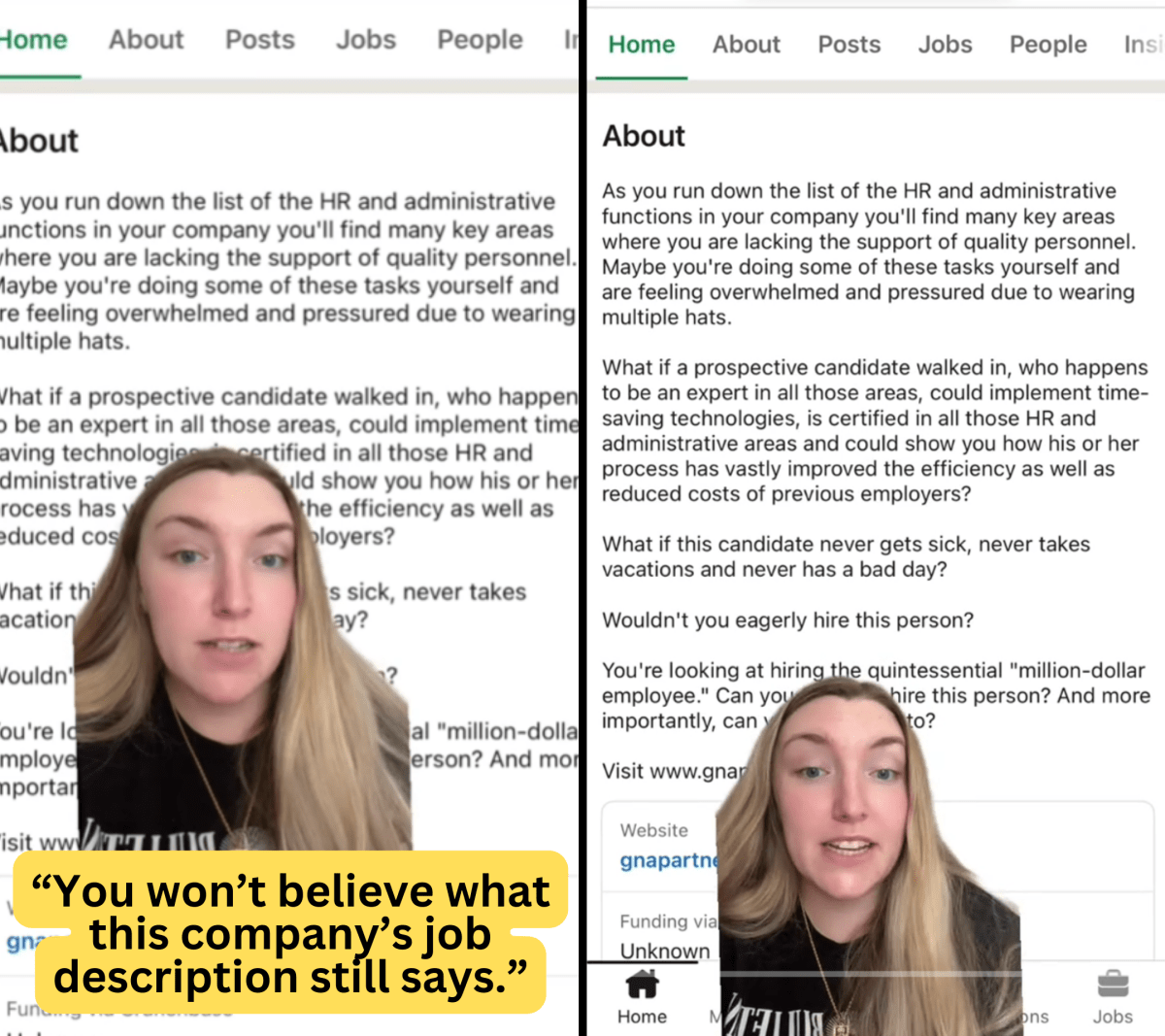The width and height of the screenshot is (1165, 1036).
Task: Click the About heading in the right panel
Action: [x=644, y=136]
